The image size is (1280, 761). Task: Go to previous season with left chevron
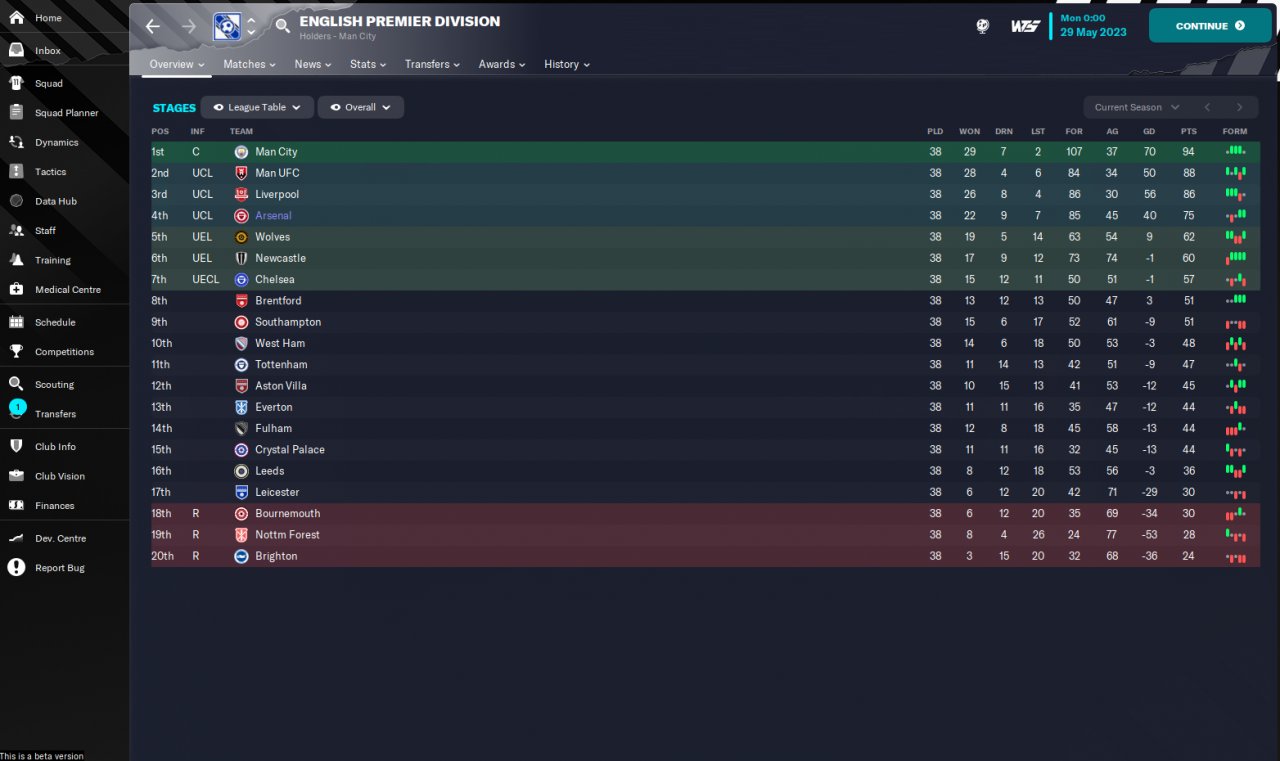click(x=1207, y=107)
